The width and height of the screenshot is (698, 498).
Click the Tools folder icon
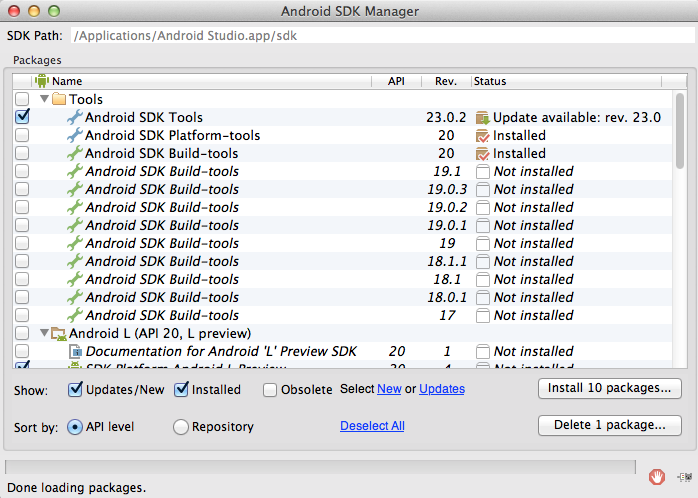click(x=59, y=99)
